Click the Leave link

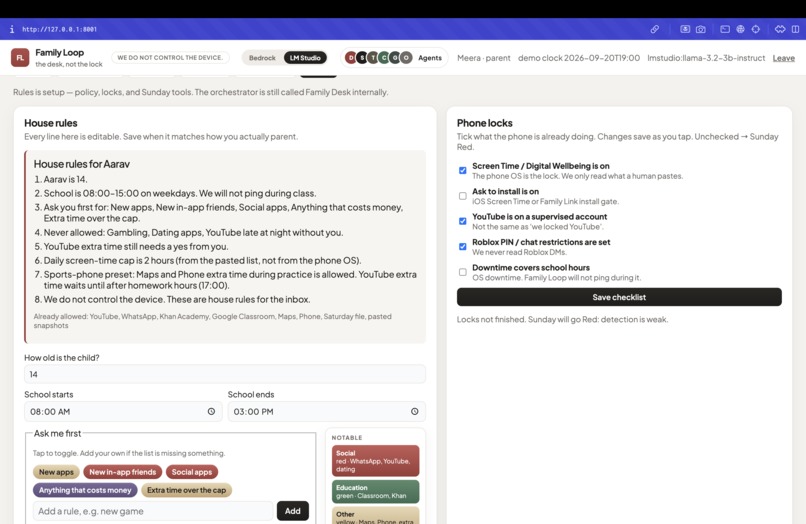click(783, 58)
